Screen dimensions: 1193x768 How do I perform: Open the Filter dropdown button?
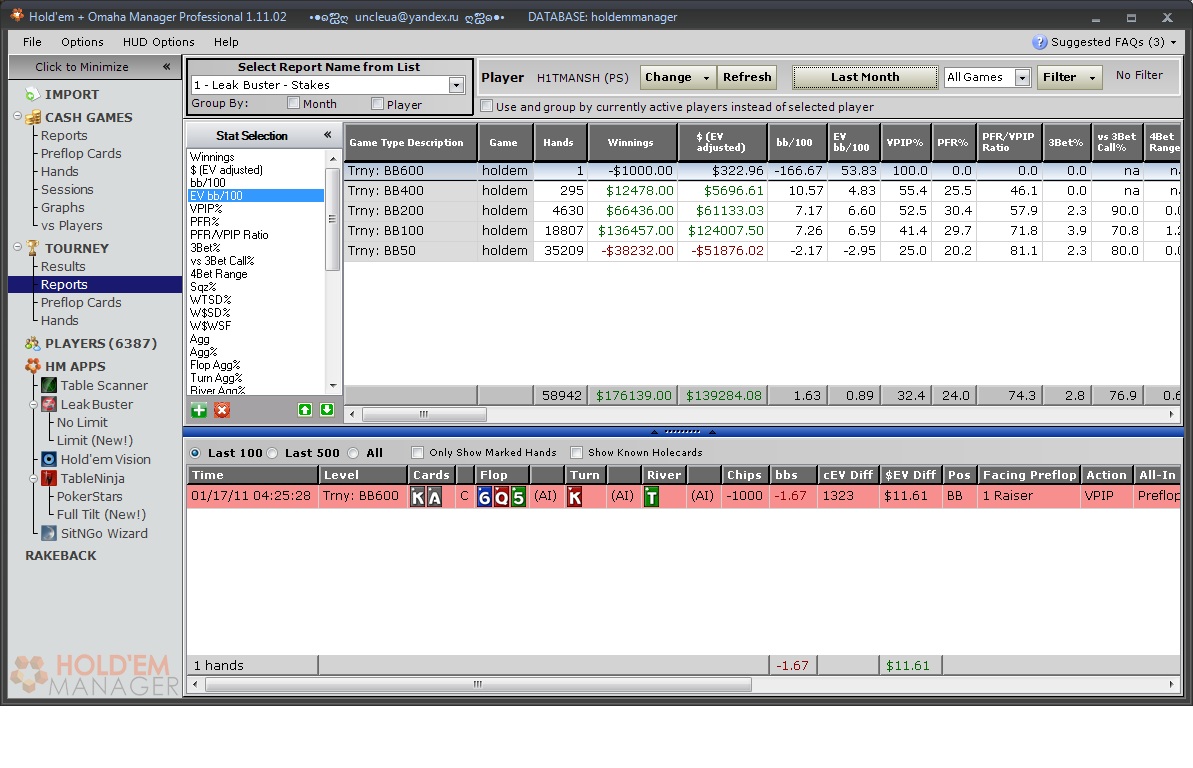click(x=1069, y=77)
